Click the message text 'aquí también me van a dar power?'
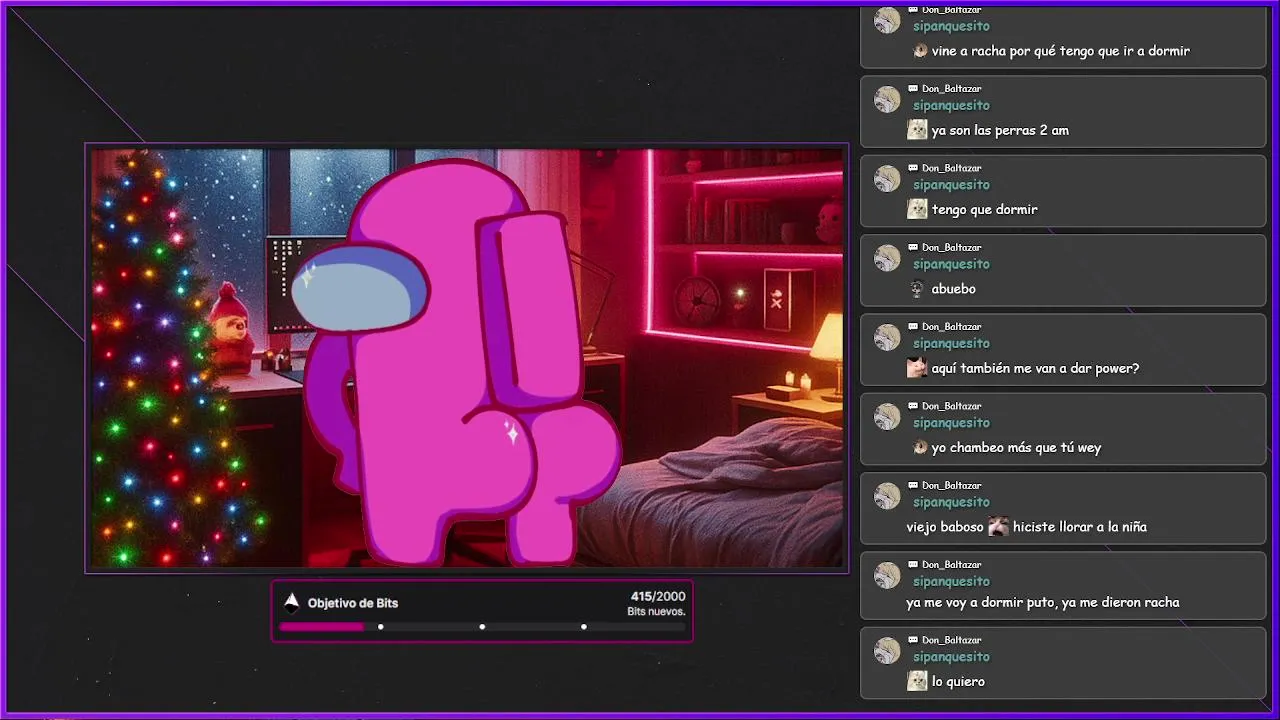The width and height of the screenshot is (1280, 720). (x=1035, y=368)
